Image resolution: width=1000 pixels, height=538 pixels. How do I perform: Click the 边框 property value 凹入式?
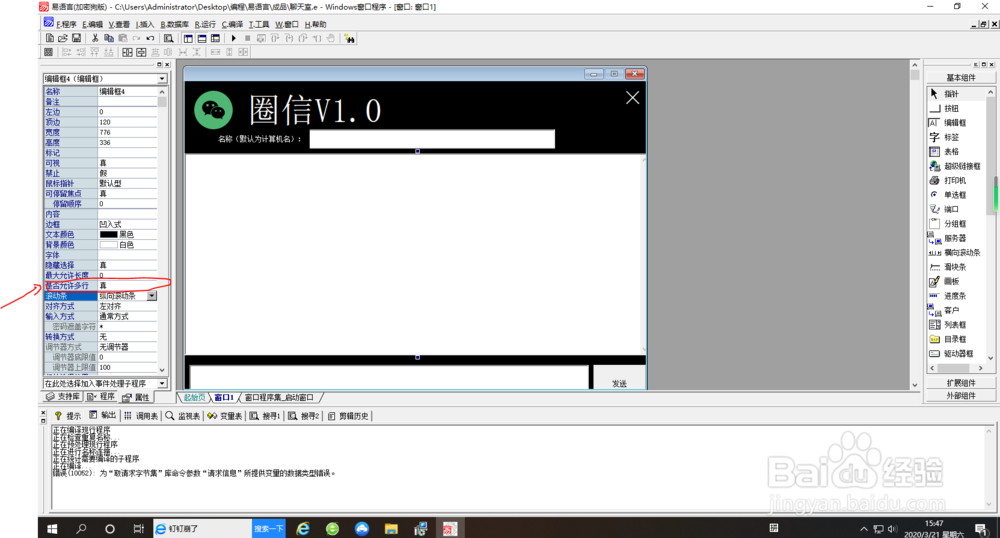[127, 224]
